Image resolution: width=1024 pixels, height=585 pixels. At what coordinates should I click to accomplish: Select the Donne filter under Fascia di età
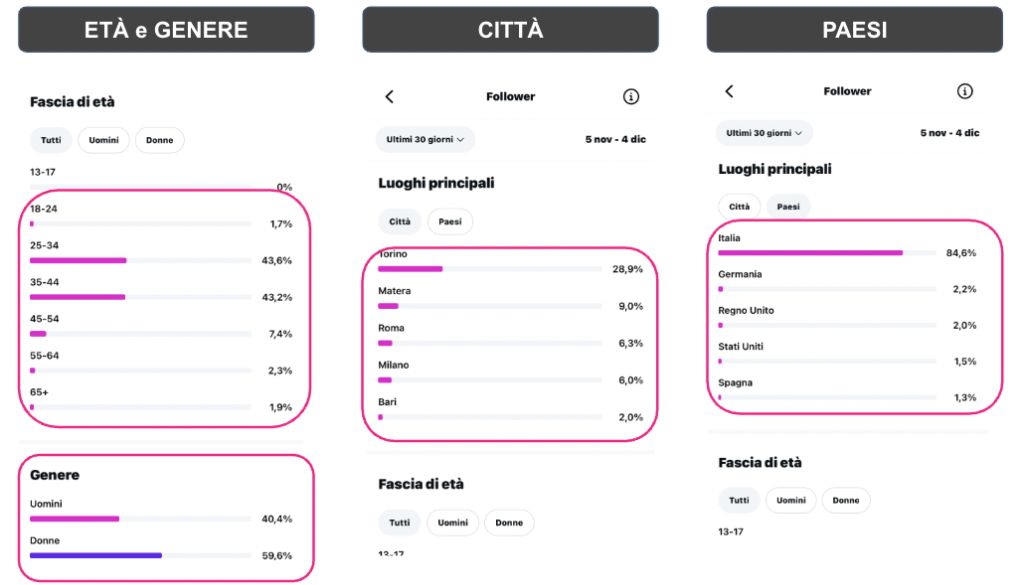[160, 140]
